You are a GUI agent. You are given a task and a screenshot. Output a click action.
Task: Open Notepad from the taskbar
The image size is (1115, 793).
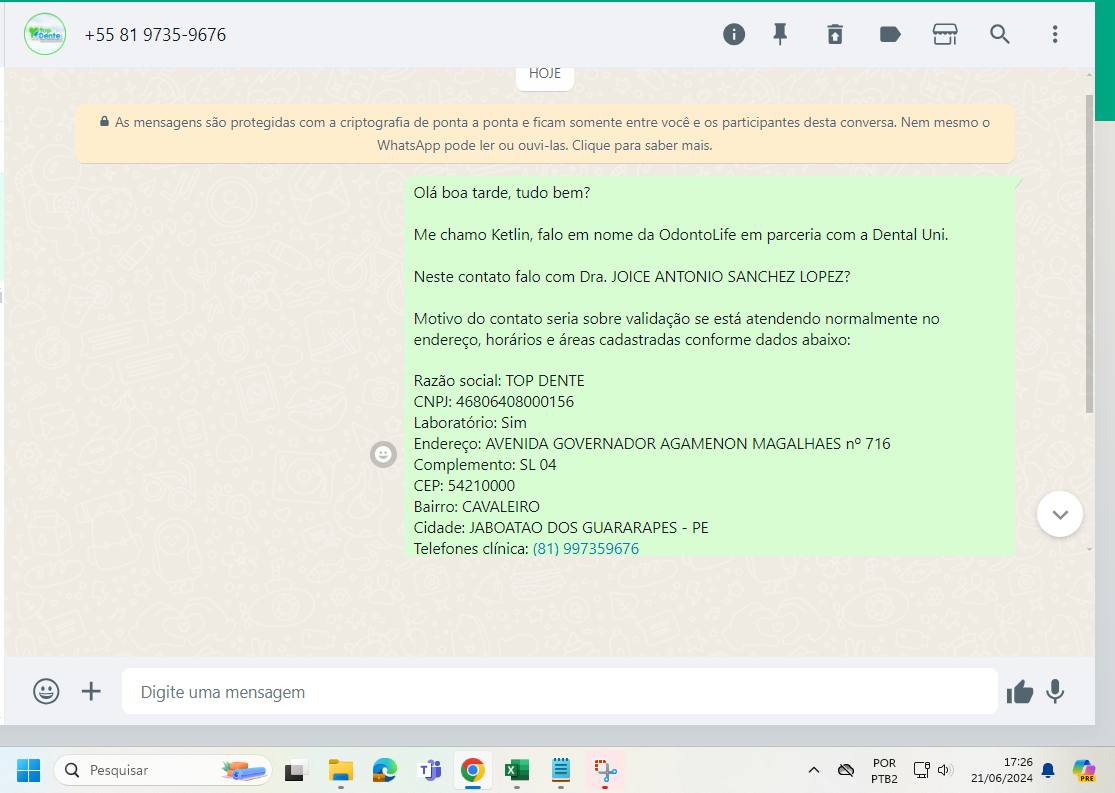pyautogui.click(x=561, y=770)
